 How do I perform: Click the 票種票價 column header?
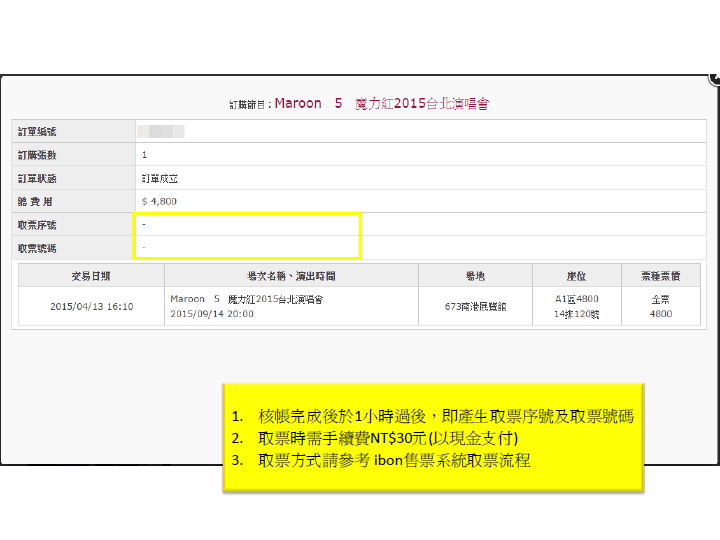coord(661,276)
